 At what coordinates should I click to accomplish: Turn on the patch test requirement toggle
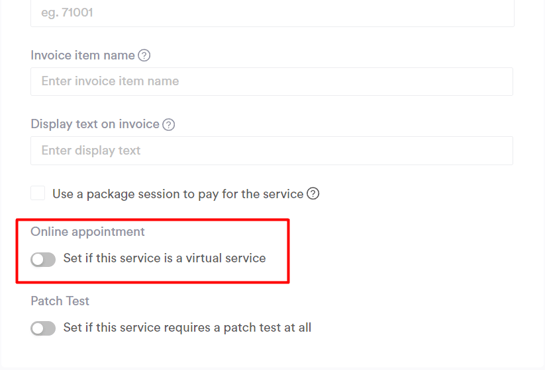(43, 328)
